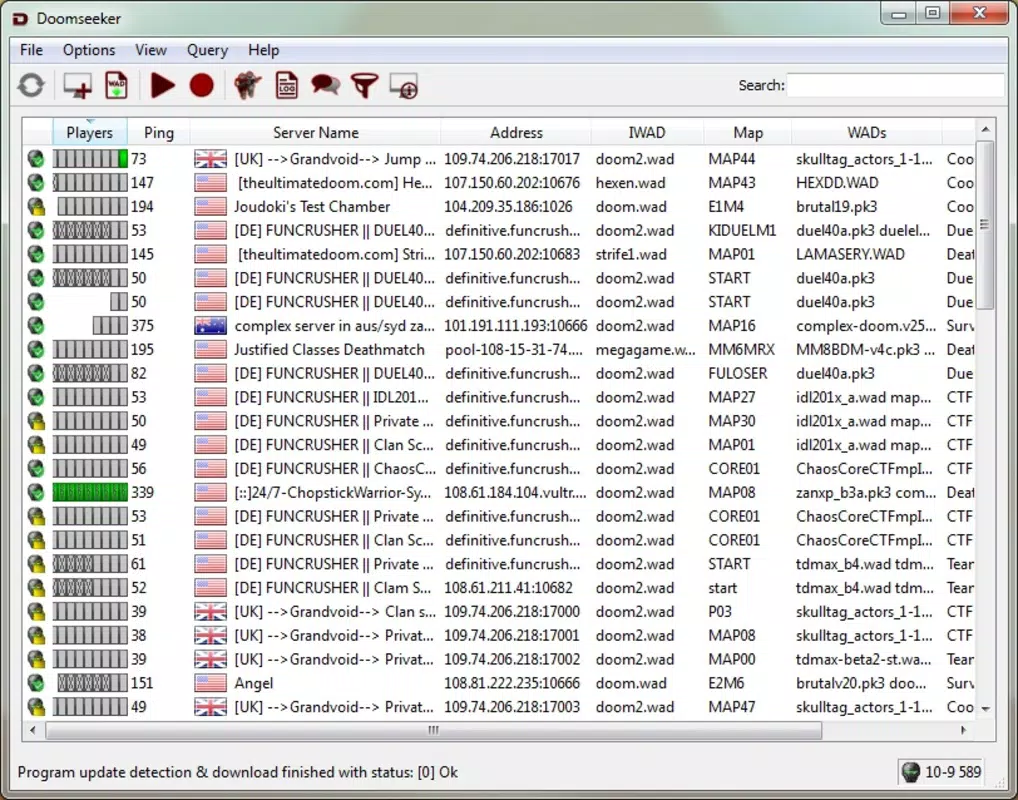The width and height of the screenshot is (1018, 800).
Task: Open the monster buddies toolbar icon
Action: (247, 85)
